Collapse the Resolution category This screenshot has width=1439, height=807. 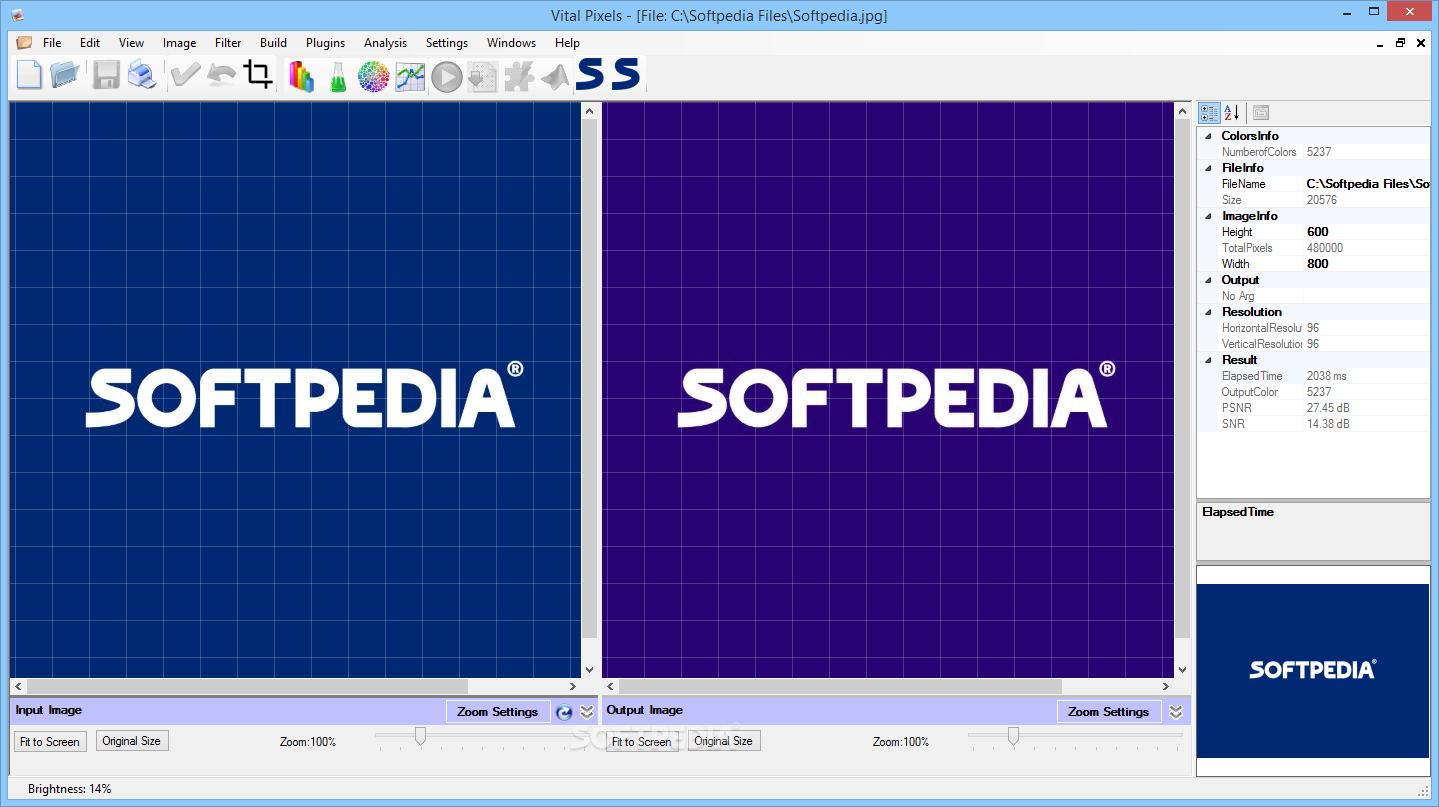point(1208,312)
